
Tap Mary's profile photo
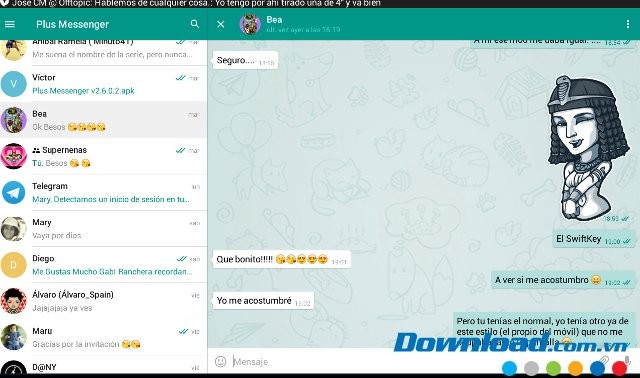point(13,229)
